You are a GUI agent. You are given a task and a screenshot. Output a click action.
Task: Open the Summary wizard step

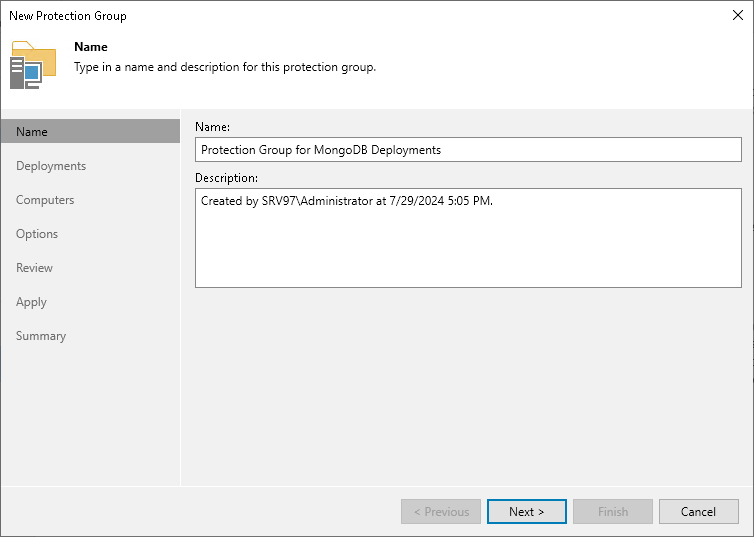[41, 336]
